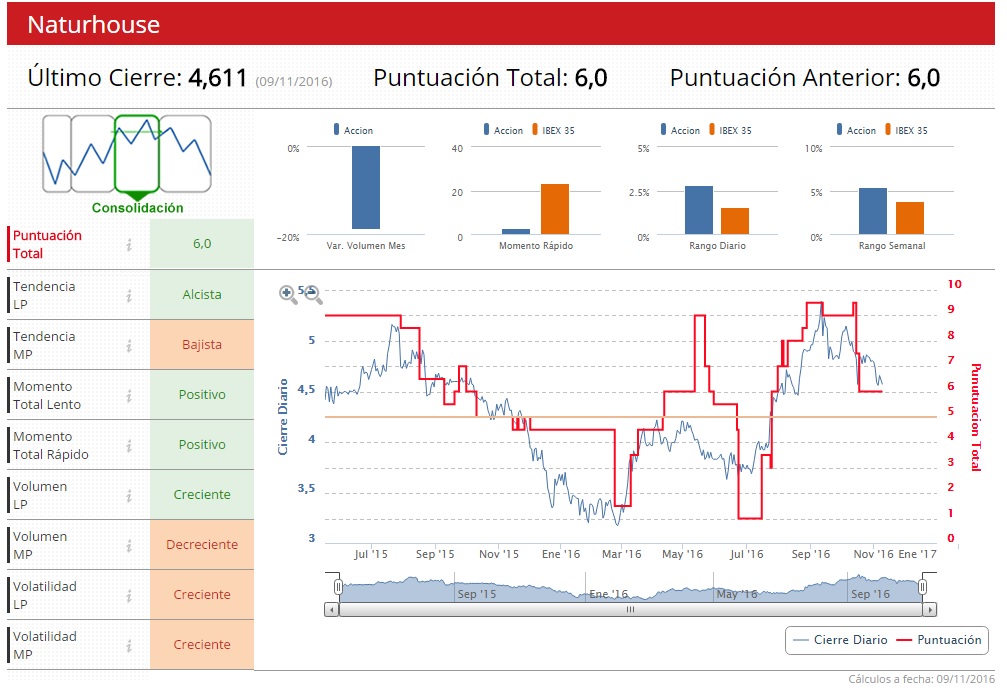The image size is (1007, 690).
Task: Click the Tendencia LP row label
Action: 44,295
